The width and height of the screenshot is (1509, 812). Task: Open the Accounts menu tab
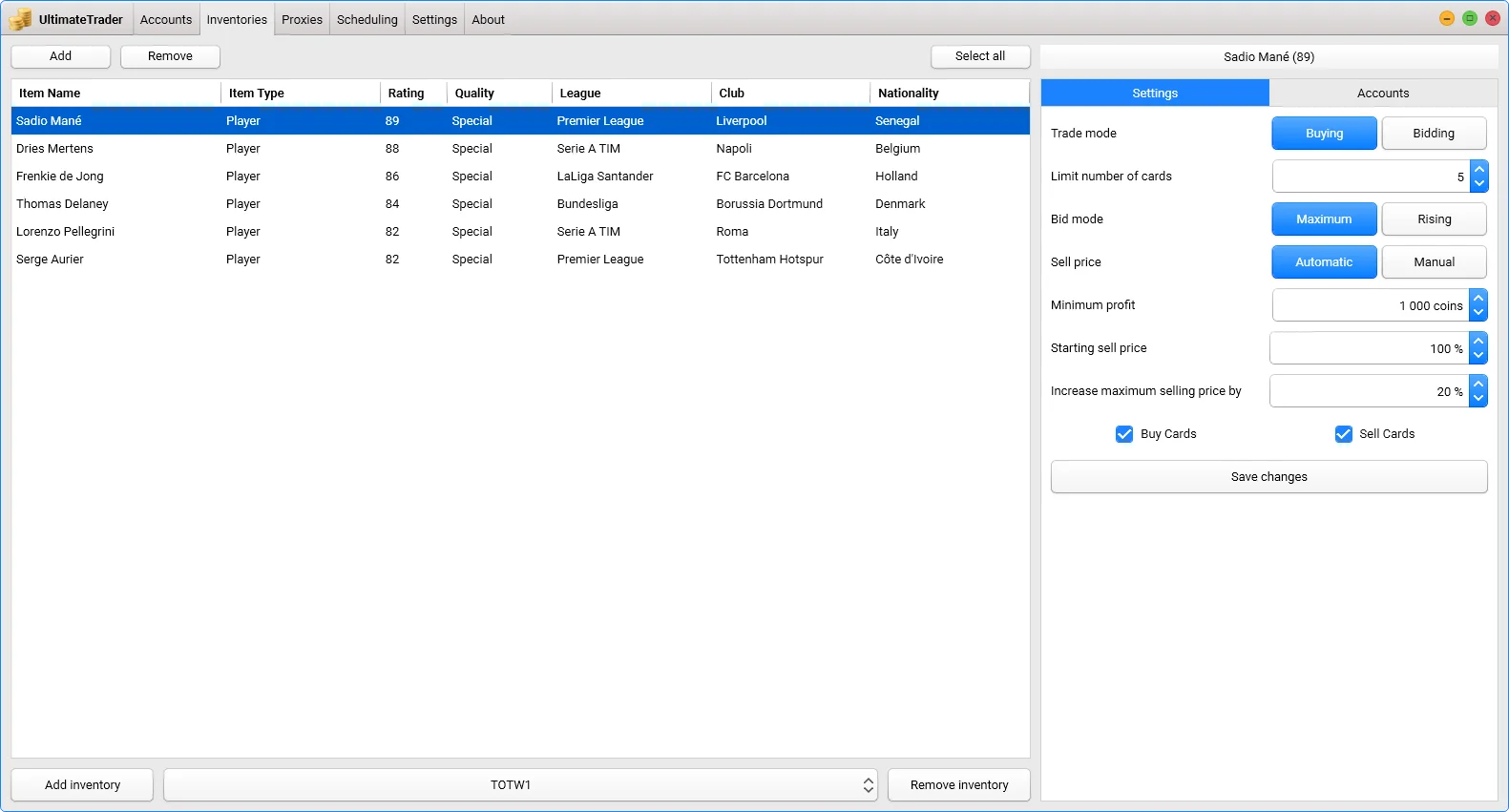click(x=166, y=19)
